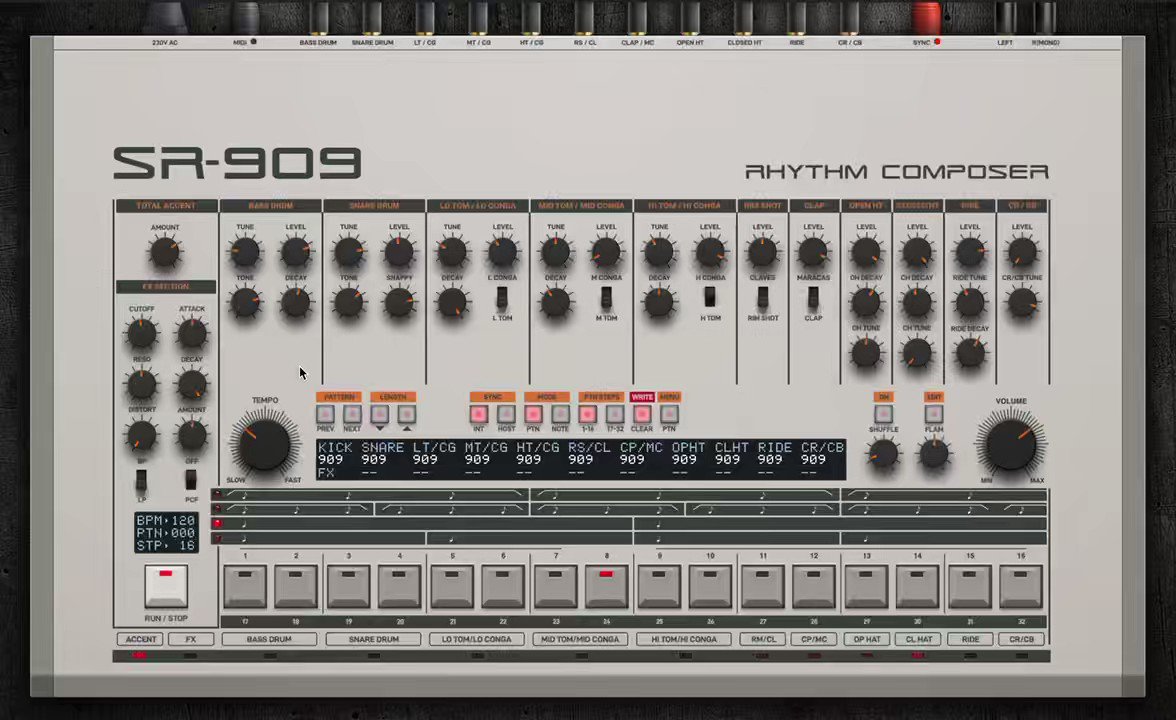This screenshot has height=720, width=1176.
Task: Flip the L CONGA / L TOM switch
Action: click(502, 298)
